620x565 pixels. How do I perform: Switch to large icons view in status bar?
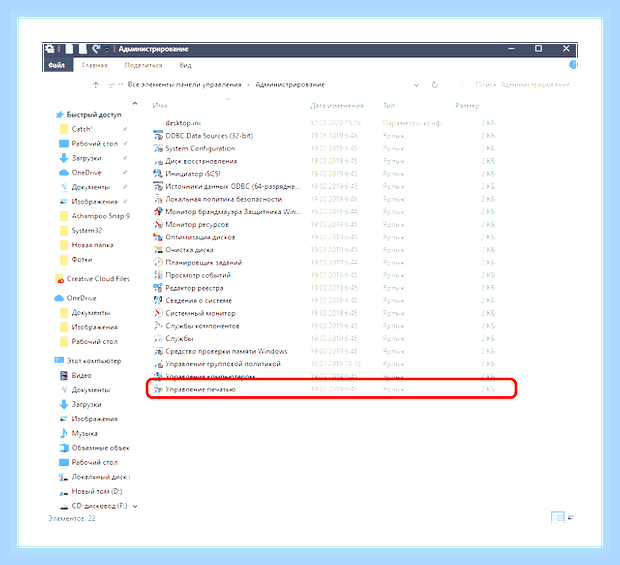tap(571, 517)
